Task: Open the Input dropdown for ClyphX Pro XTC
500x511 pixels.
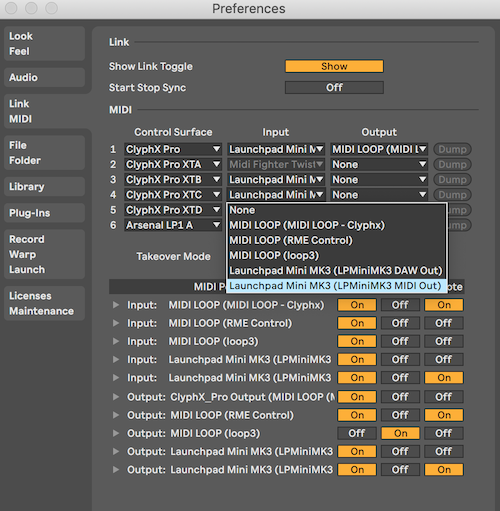Action: point(276,195)
